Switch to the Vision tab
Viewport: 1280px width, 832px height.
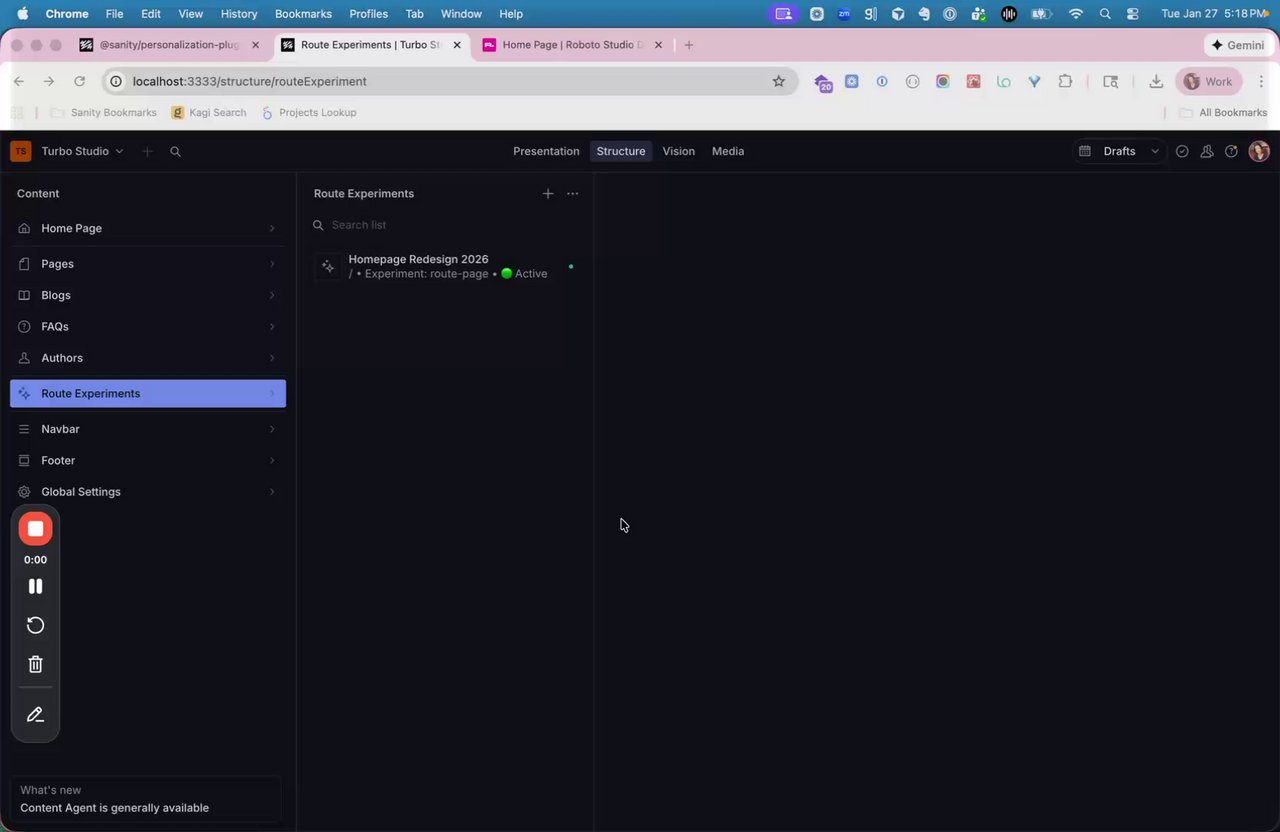678,151
